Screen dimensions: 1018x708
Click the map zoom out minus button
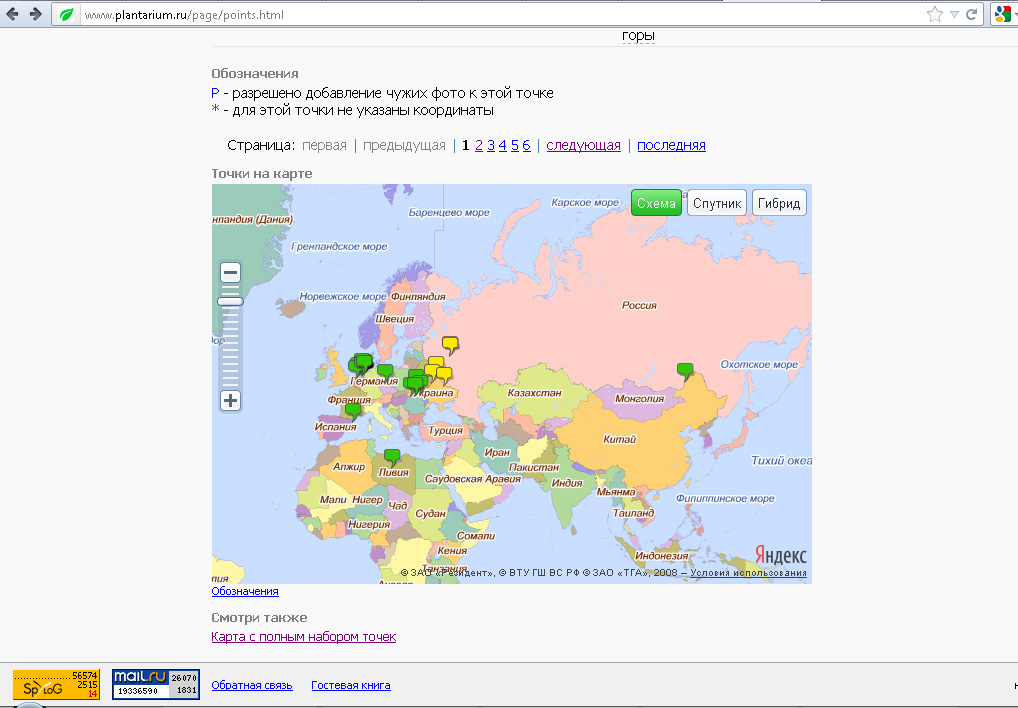(x=230, y=273)
